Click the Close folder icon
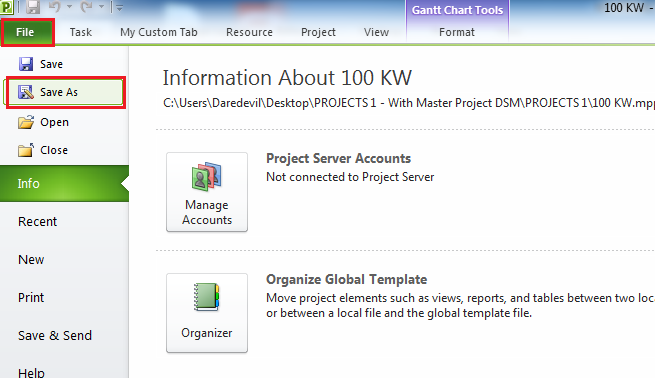655x378 pixels. 26,150
